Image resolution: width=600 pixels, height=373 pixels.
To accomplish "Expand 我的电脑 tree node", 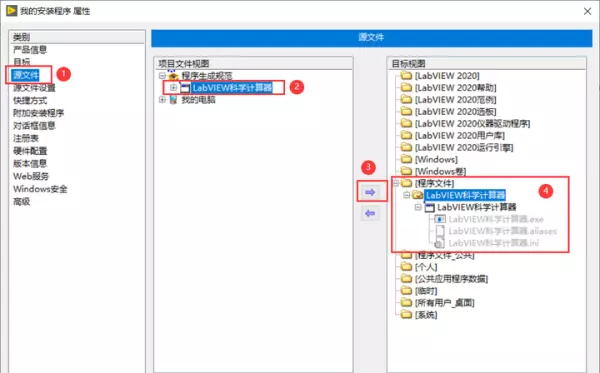I will click(162, 99).
